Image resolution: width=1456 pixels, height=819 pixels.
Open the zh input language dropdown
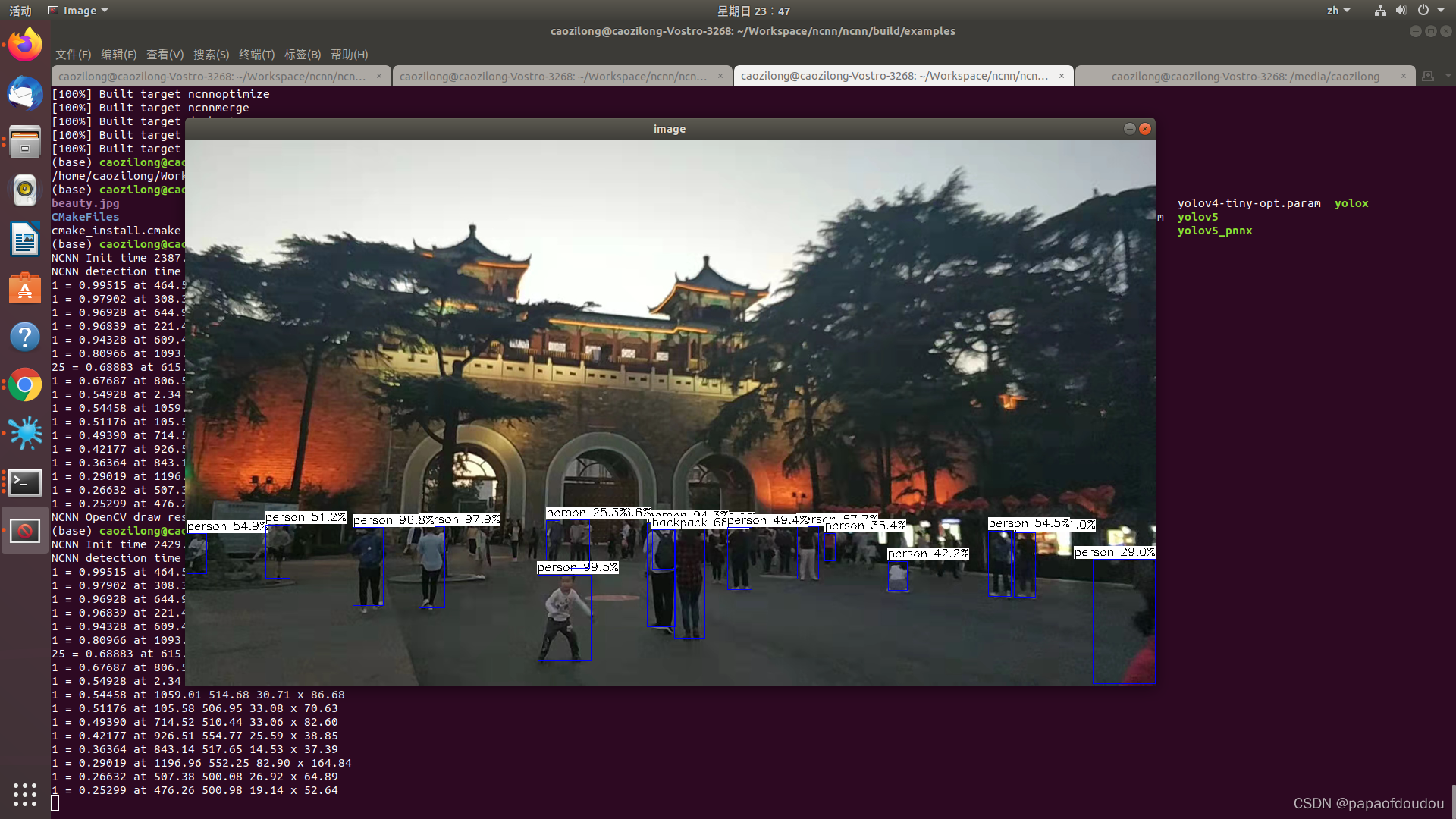(1338, 11)
